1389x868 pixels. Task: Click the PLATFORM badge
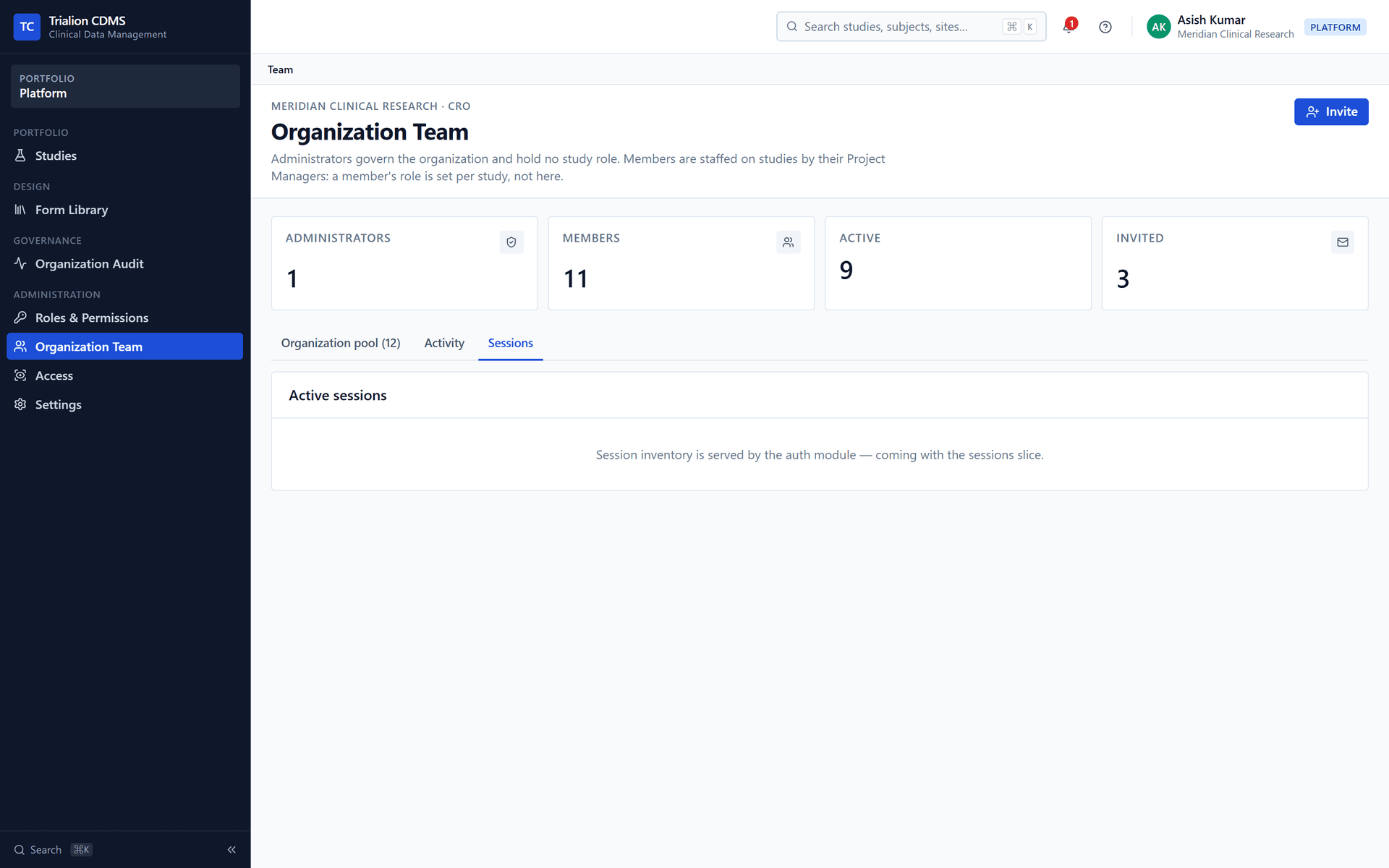point(1335,27)
